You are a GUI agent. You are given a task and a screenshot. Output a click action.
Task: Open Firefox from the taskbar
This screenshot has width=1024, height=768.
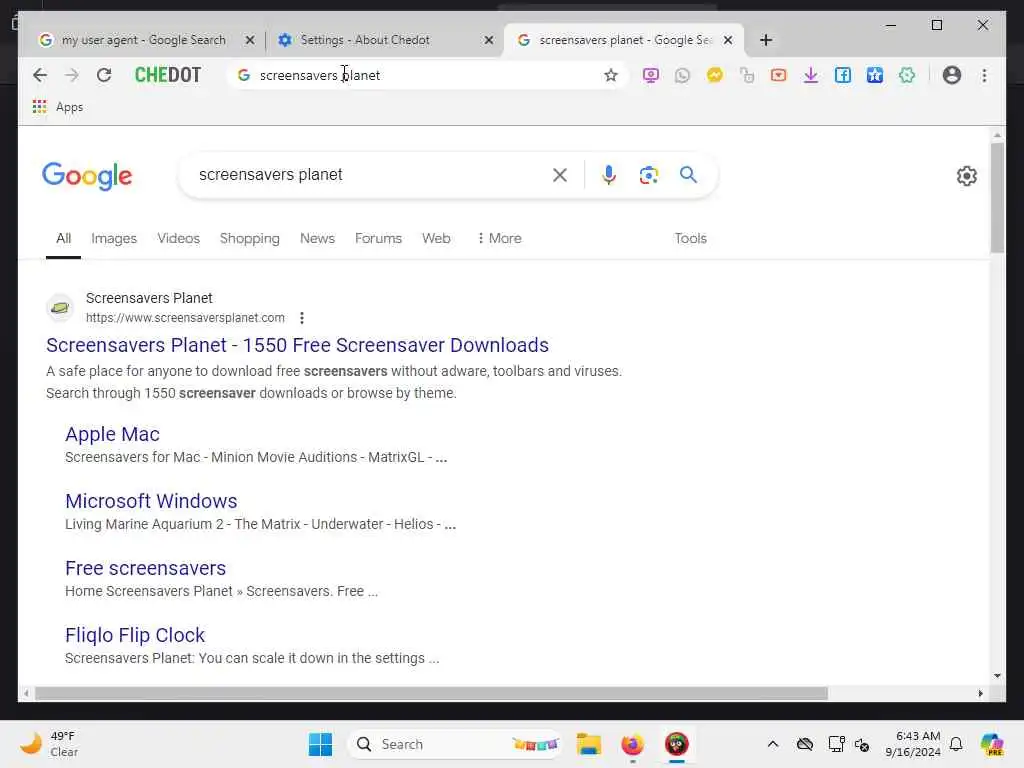click(632, 744)
